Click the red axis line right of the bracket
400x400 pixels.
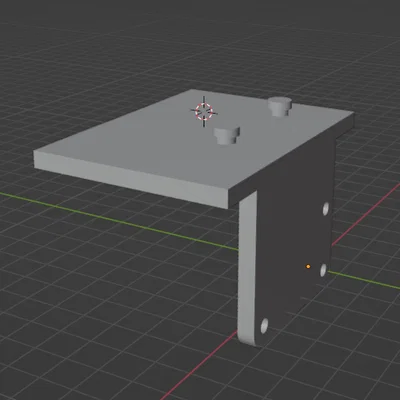366,214
